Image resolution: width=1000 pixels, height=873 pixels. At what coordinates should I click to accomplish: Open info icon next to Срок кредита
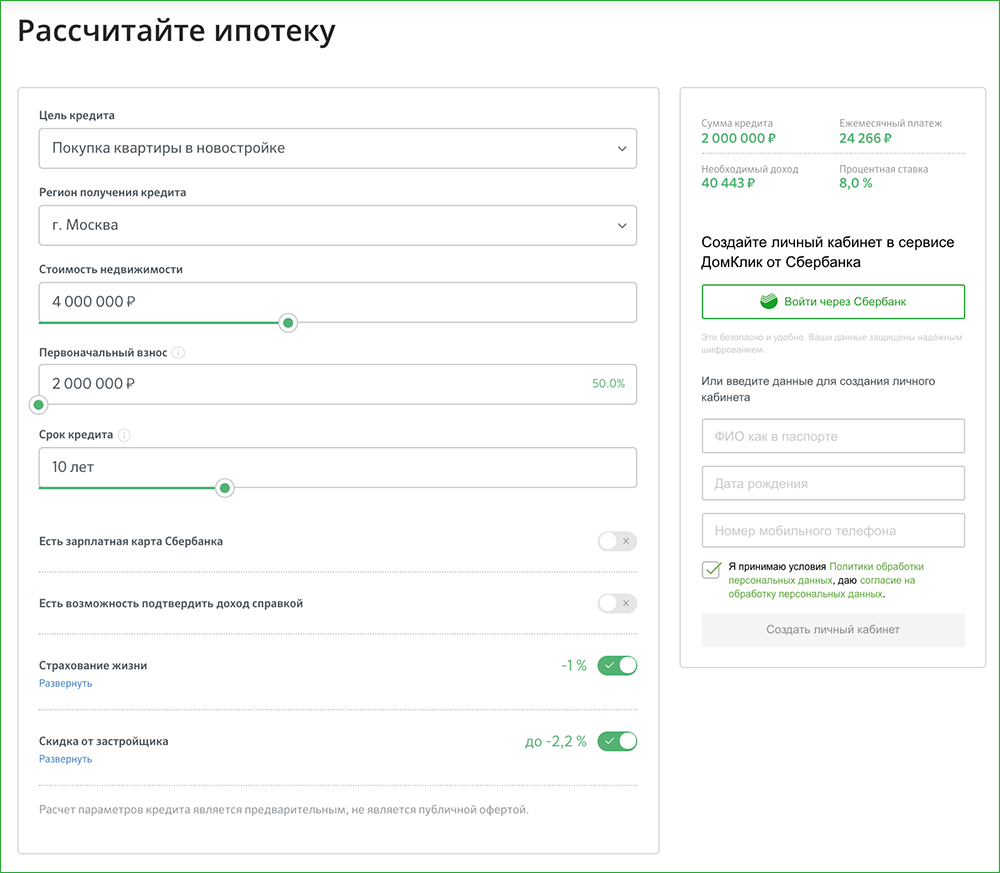point(124,435)
